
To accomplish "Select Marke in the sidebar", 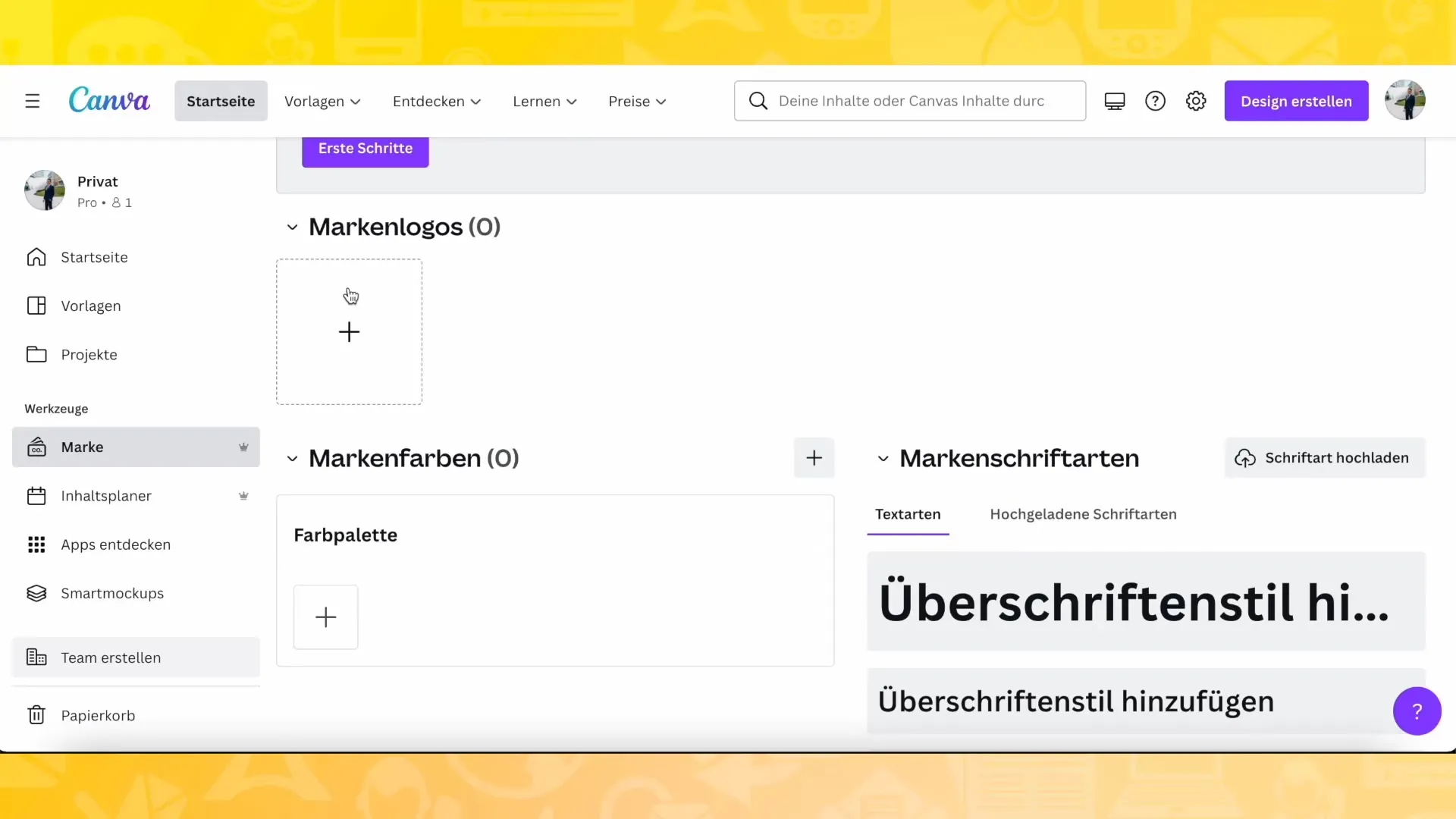I will click(x=136, y=447).
